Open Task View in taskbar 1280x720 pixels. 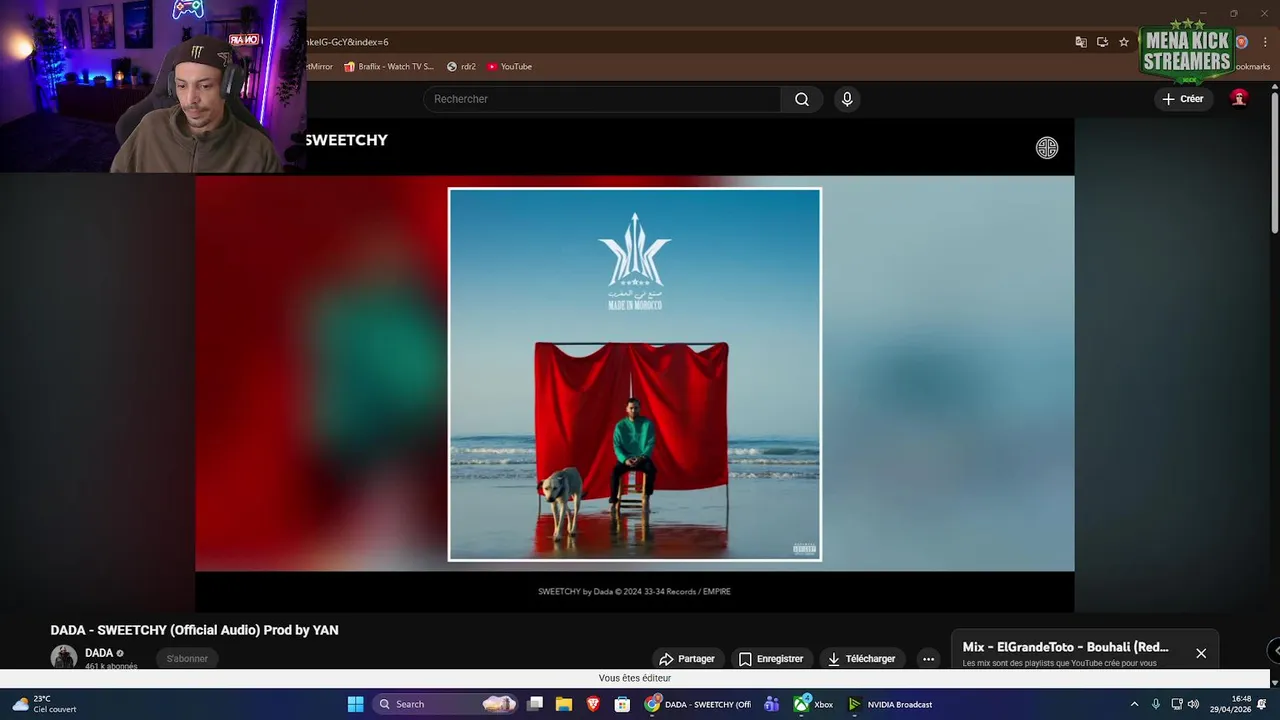point(535,704)
